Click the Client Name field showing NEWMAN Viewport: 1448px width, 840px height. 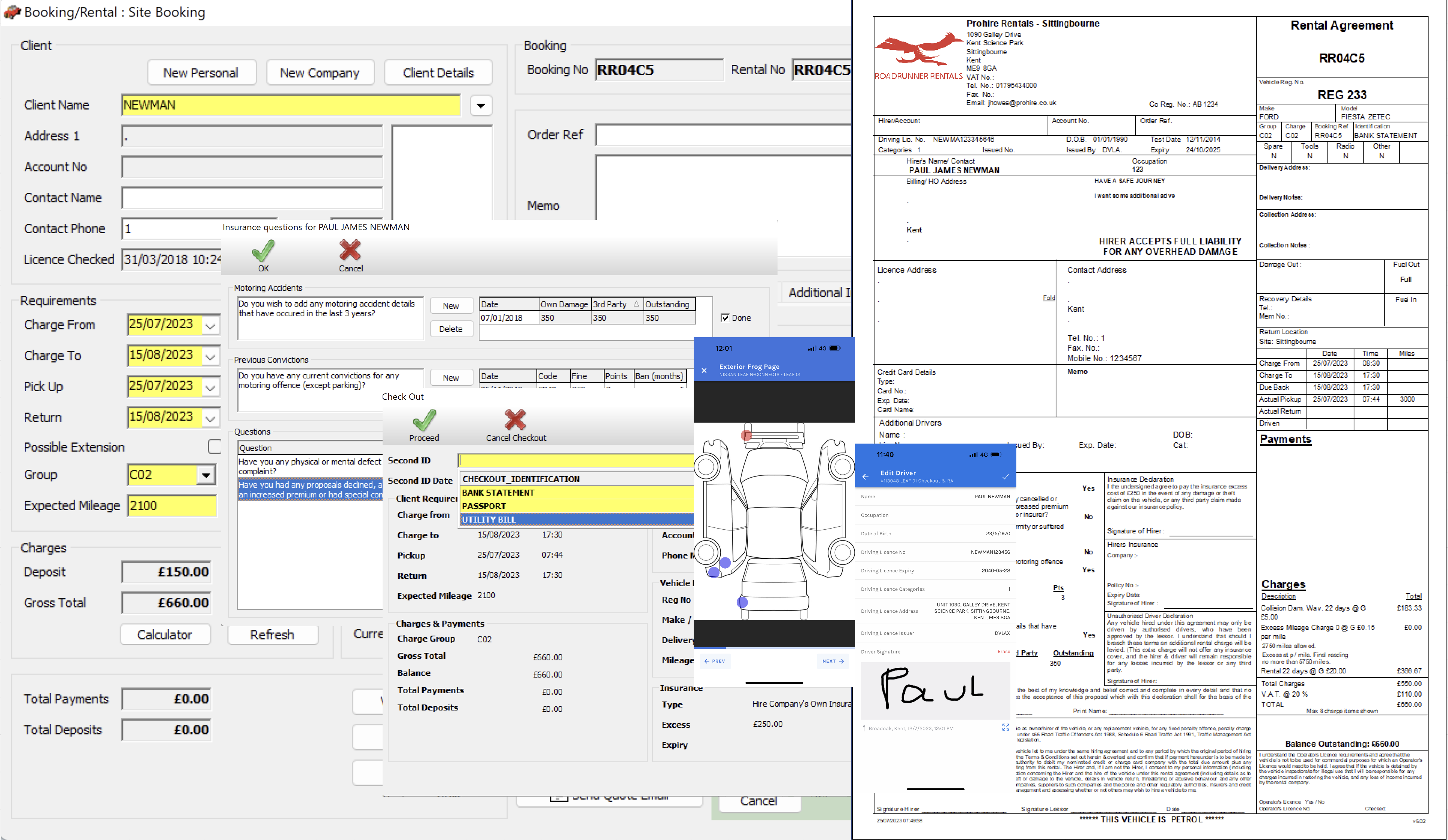(x=291, y=105)
